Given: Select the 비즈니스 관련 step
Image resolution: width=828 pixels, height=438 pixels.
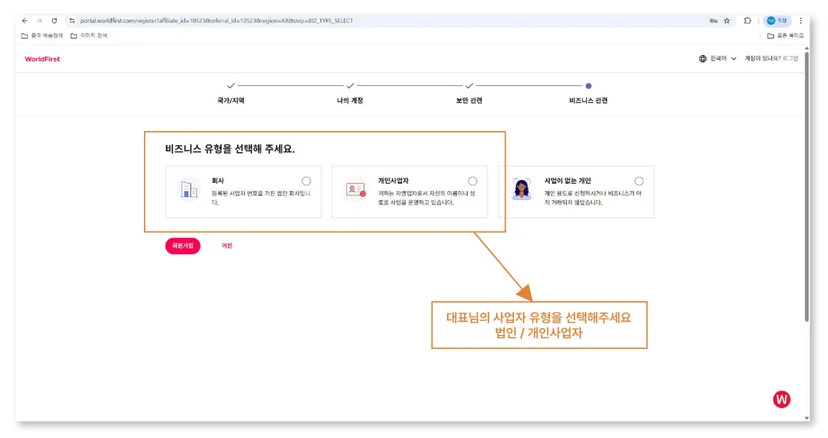Looking at the screenshot, I should click(x=588, y=93).
